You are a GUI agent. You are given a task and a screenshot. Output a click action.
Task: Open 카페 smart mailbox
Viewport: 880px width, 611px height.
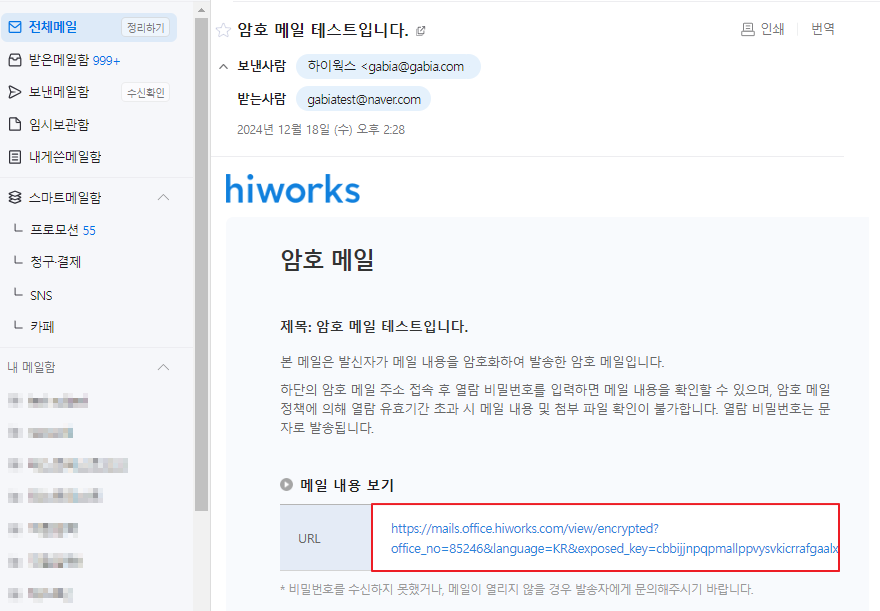click(x=42, y=327)
